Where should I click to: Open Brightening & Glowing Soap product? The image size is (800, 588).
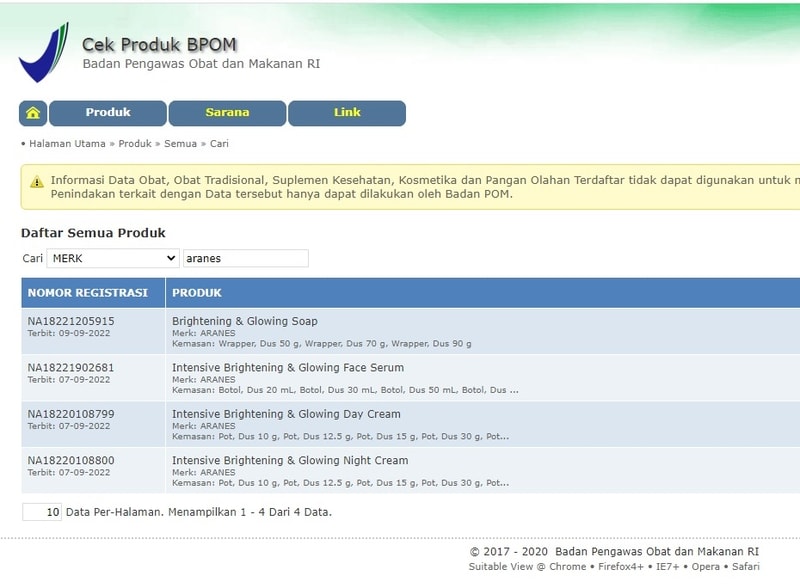[x=244, y=321]
